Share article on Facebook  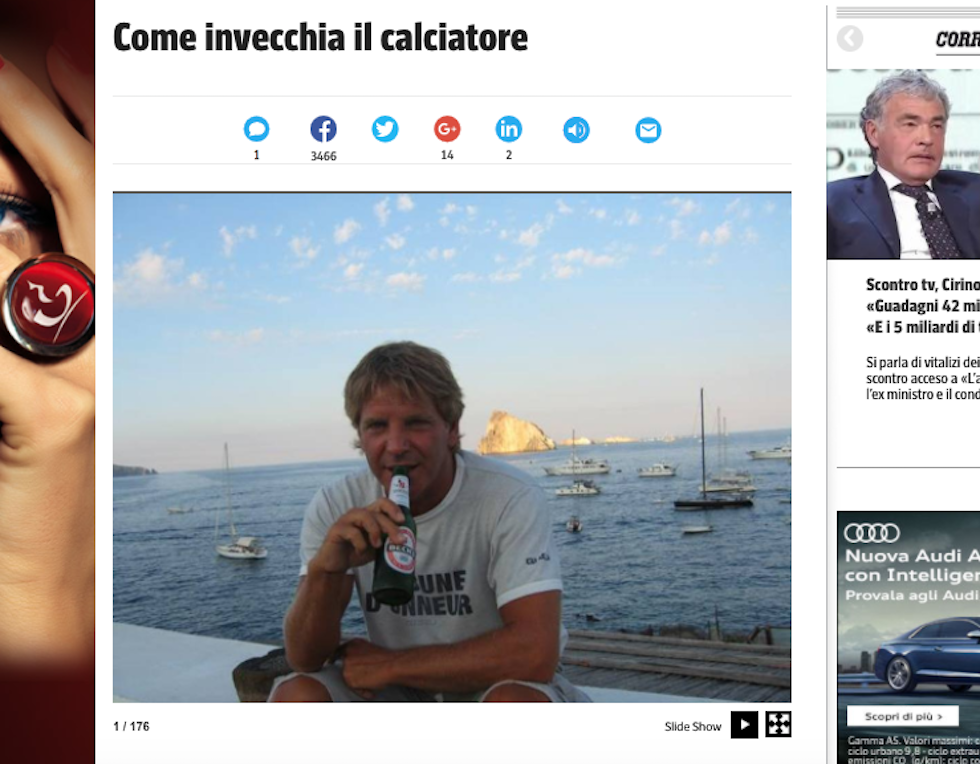click(x=323, y=129)
